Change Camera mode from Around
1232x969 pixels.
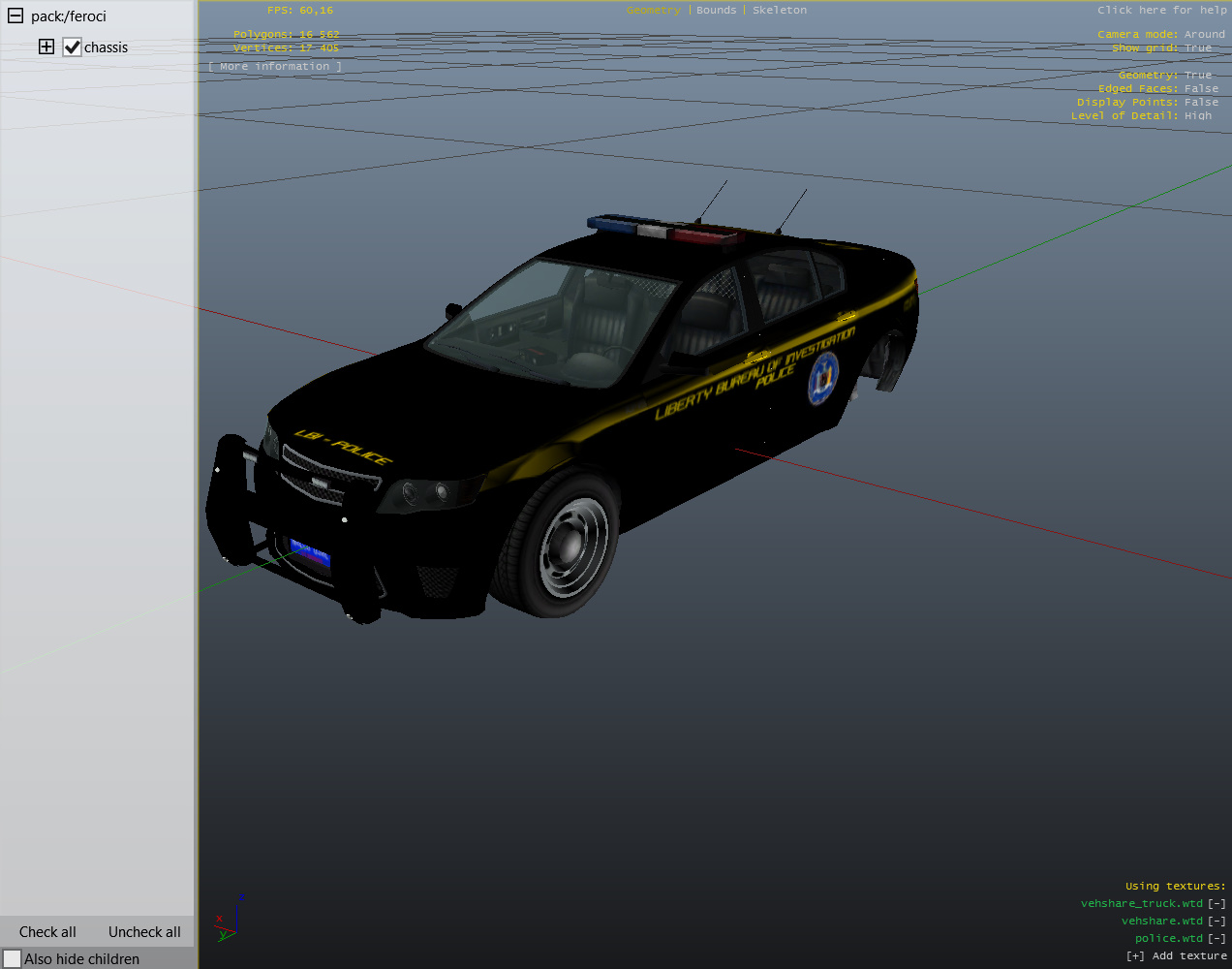click(1204, 35)
